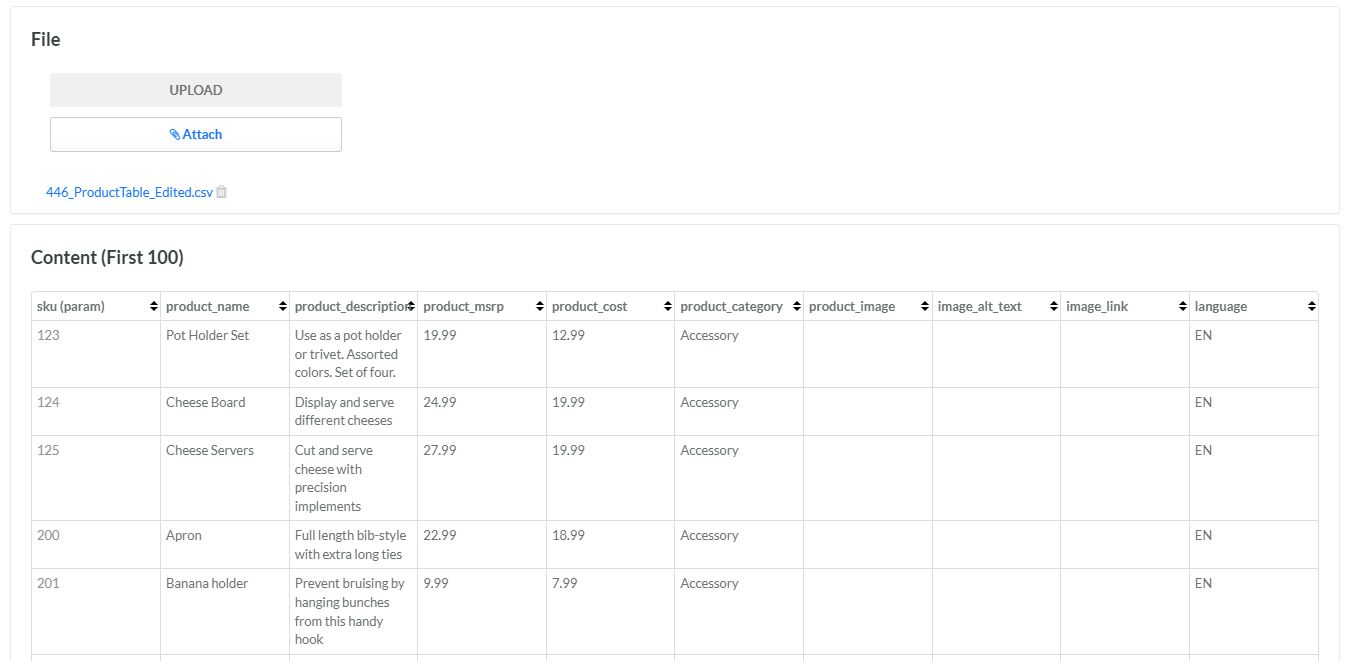This screenshot has width=1348, height=661.
Task: Click sort arrows in sku (param) column
Action: coord(154,307)
